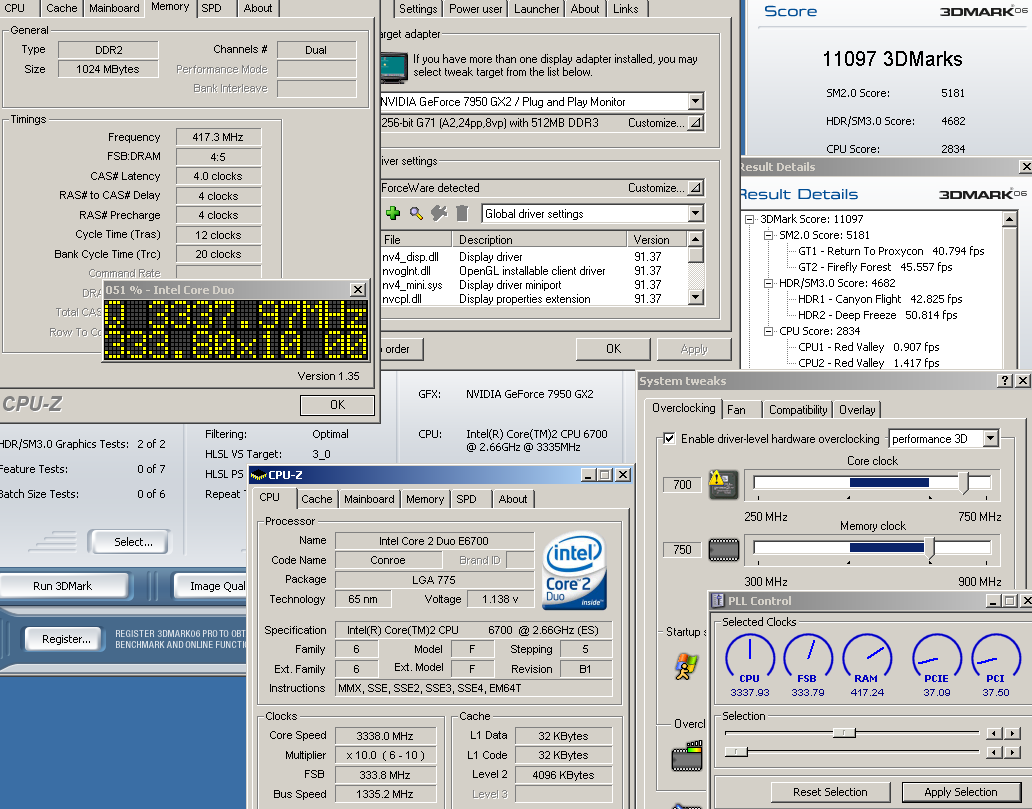
Task: Collapse the HDR/SM3.0 Score: 4682 node
Action: [x=768, y=283]
